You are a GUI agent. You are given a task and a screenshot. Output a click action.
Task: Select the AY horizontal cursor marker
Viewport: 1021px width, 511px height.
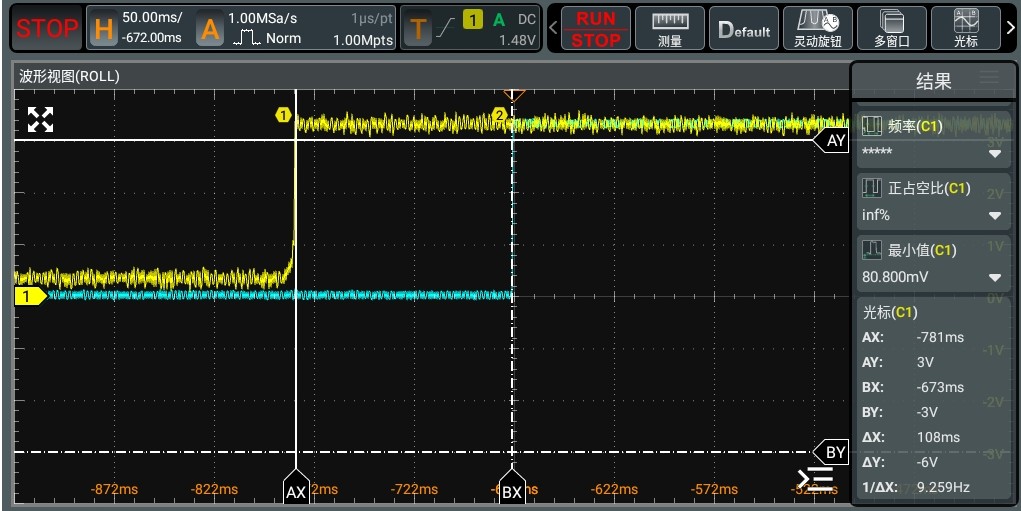(835, 141)
